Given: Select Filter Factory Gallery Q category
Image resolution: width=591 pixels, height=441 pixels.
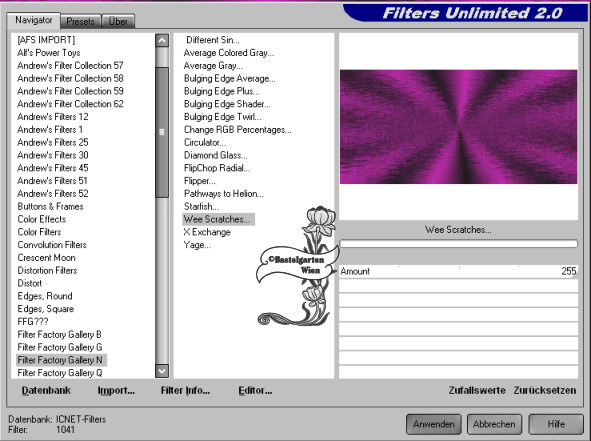Looking at the screenshot, I should pyautogui.click(x=60, y=373).
